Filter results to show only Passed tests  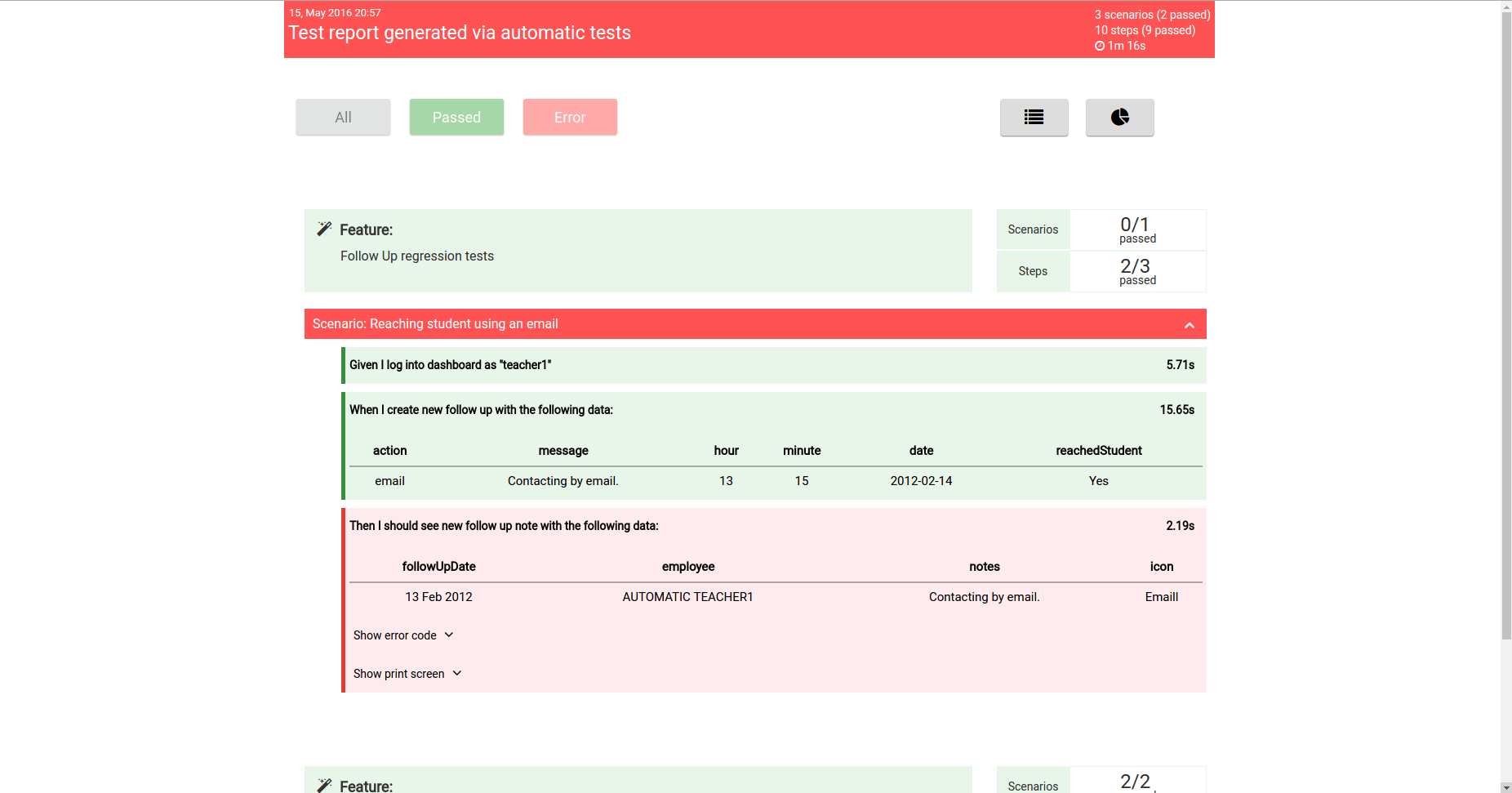point(456,117)
